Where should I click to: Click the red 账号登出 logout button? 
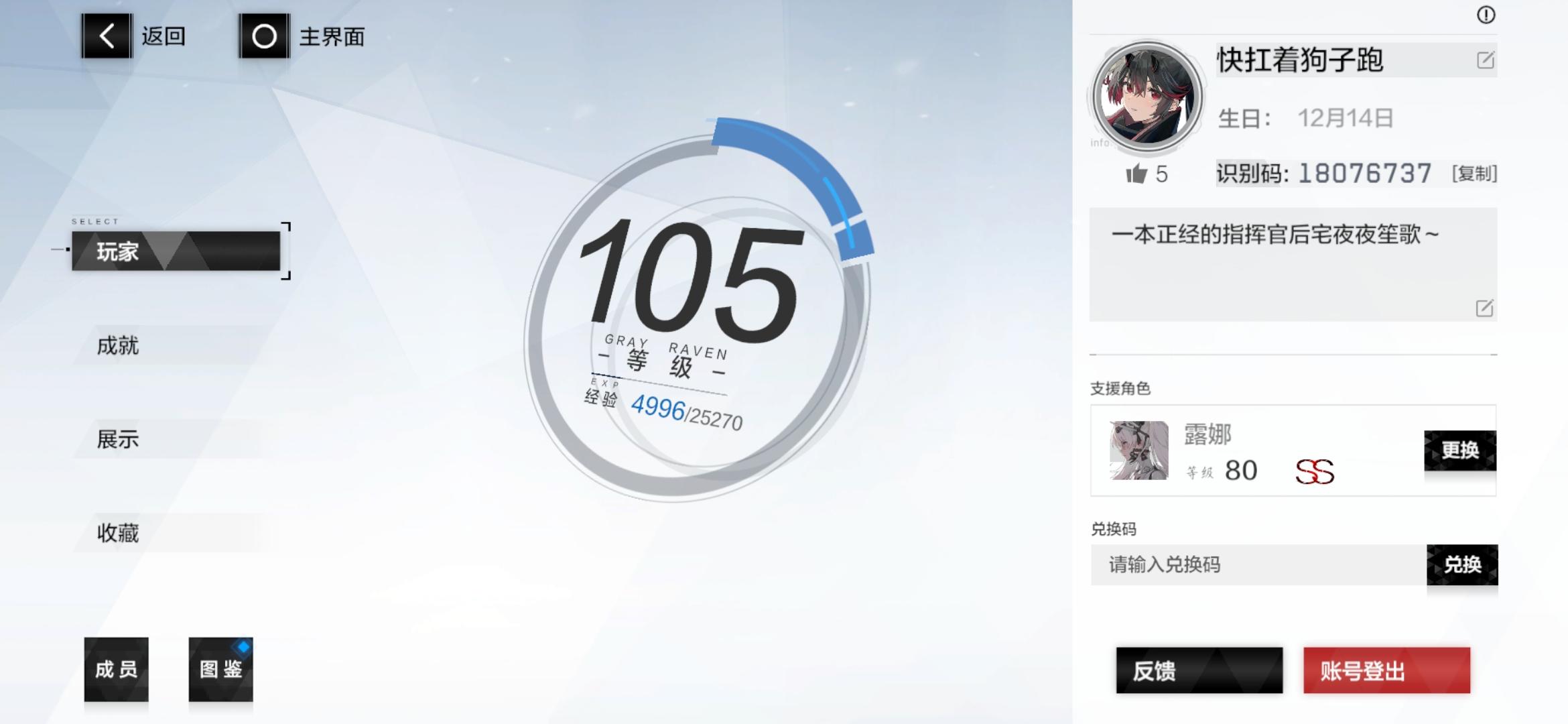pos(1386,670)
